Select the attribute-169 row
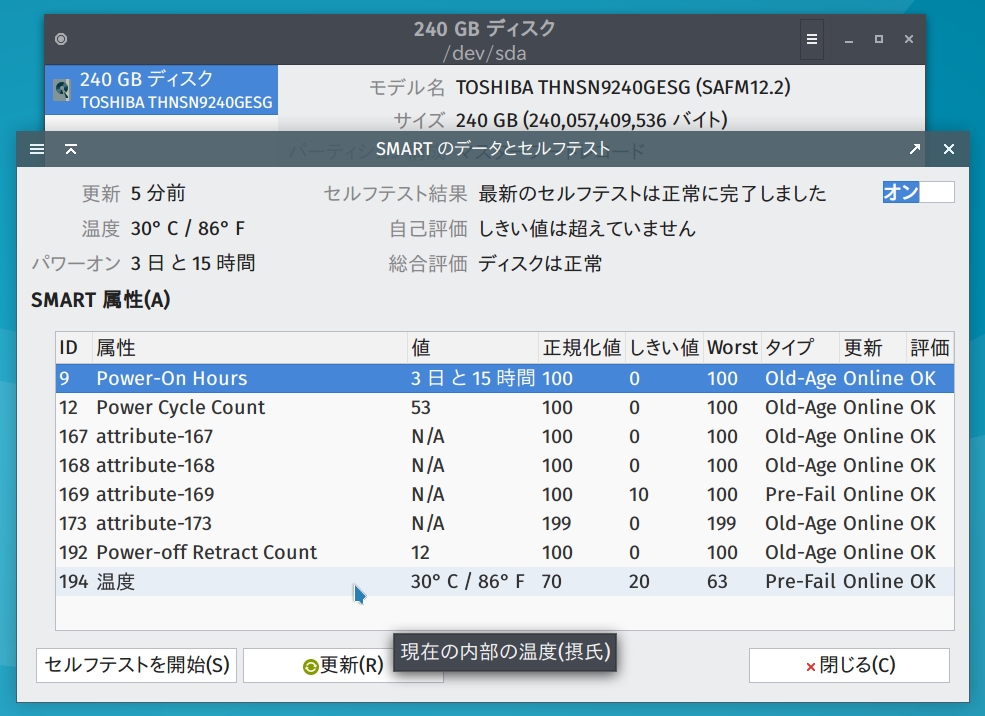 click(x=504, y=494)
